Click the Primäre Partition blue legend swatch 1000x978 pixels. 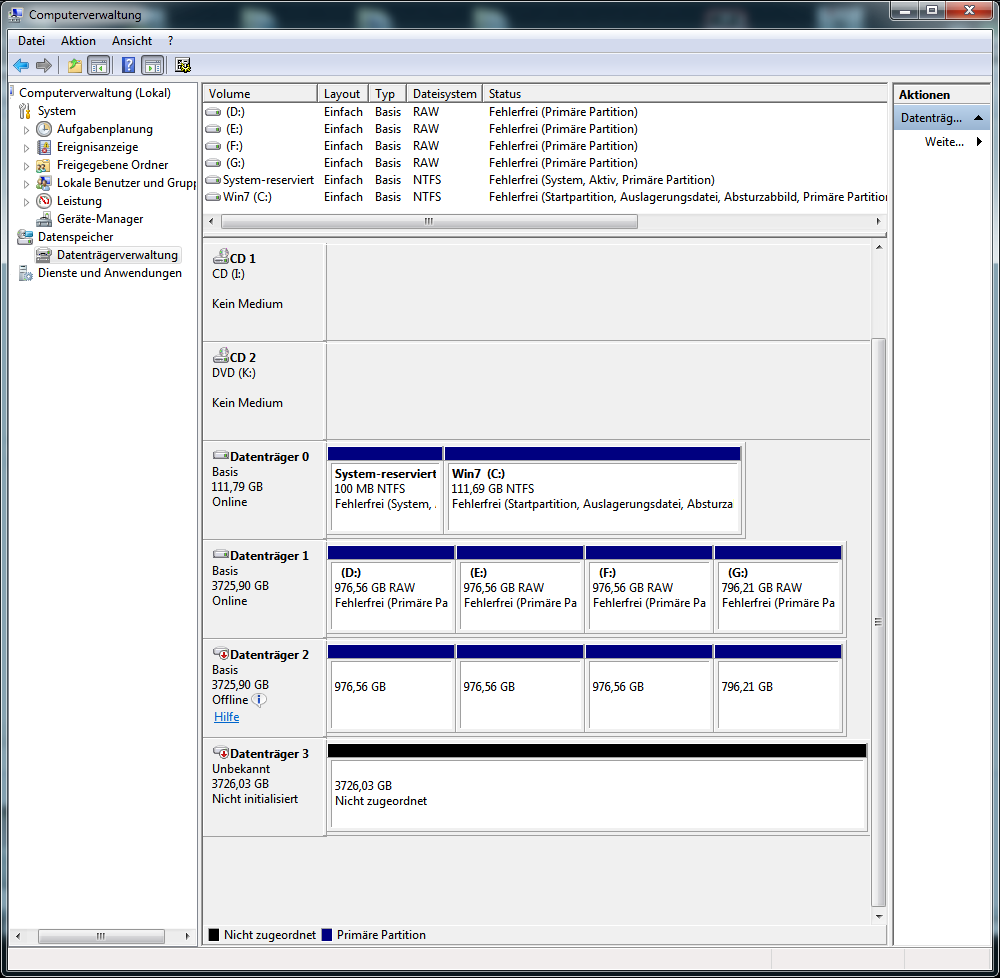(x=327, y=935)
